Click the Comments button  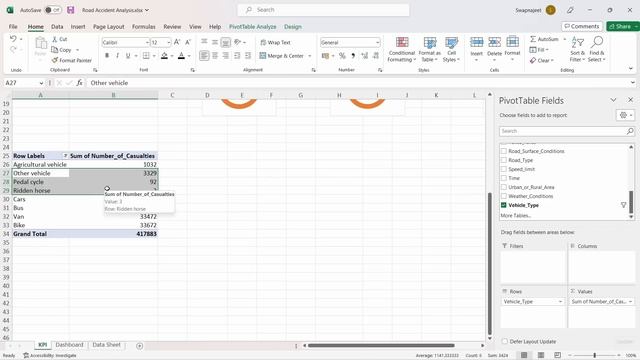pos(582,26)
